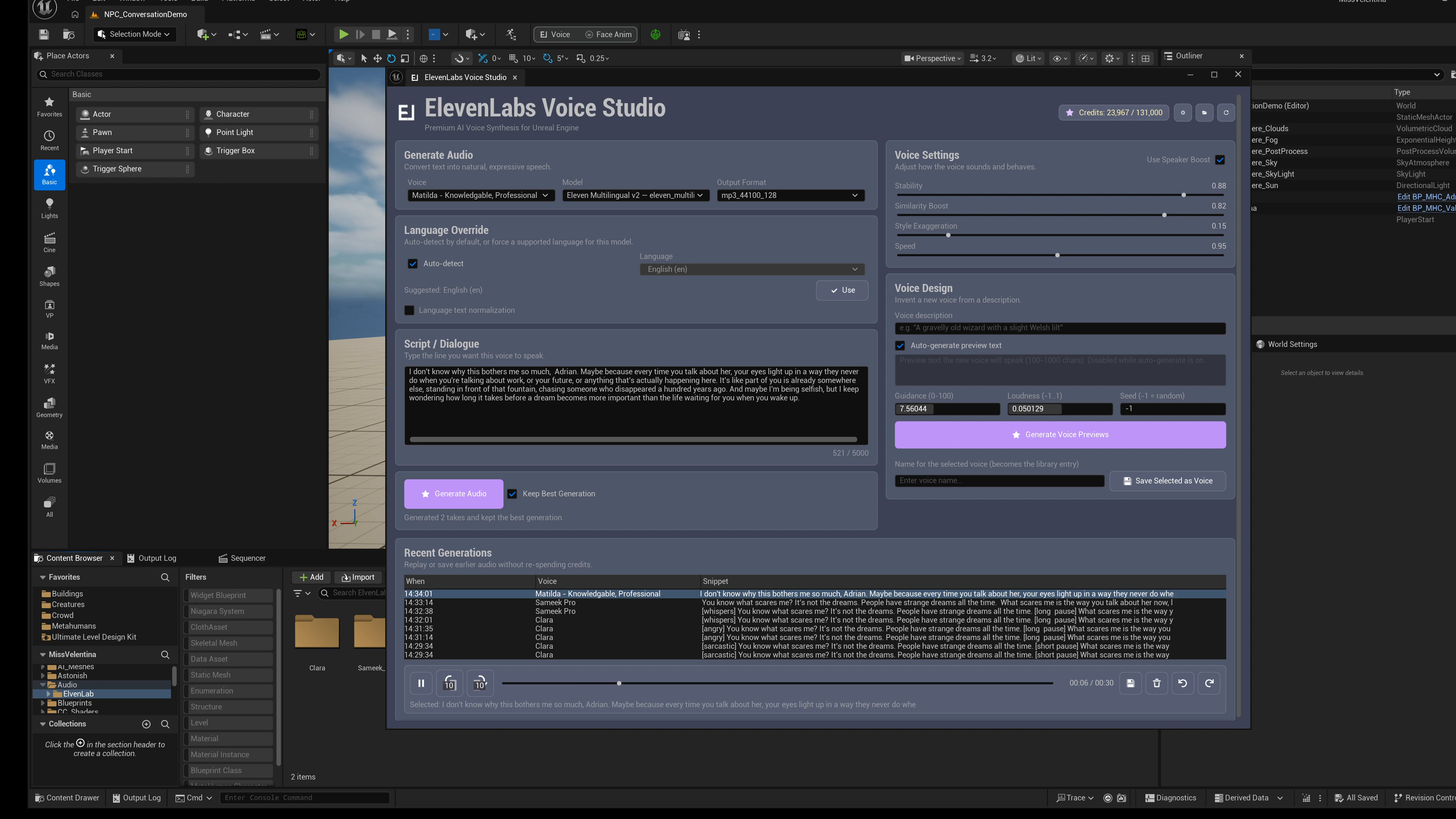Click the Generate Audio button
Screen dimensions: 1456x819
pos(453,493)
